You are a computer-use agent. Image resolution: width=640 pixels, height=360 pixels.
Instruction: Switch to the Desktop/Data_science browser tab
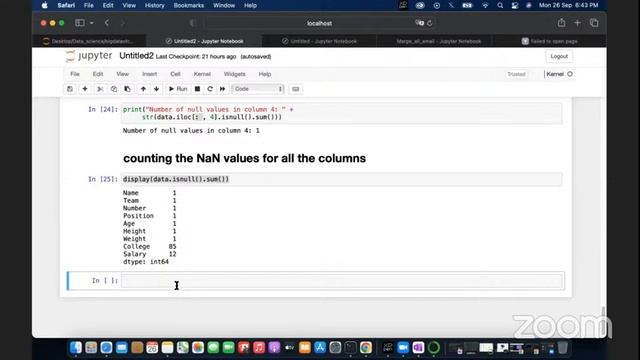click(89, 41)
